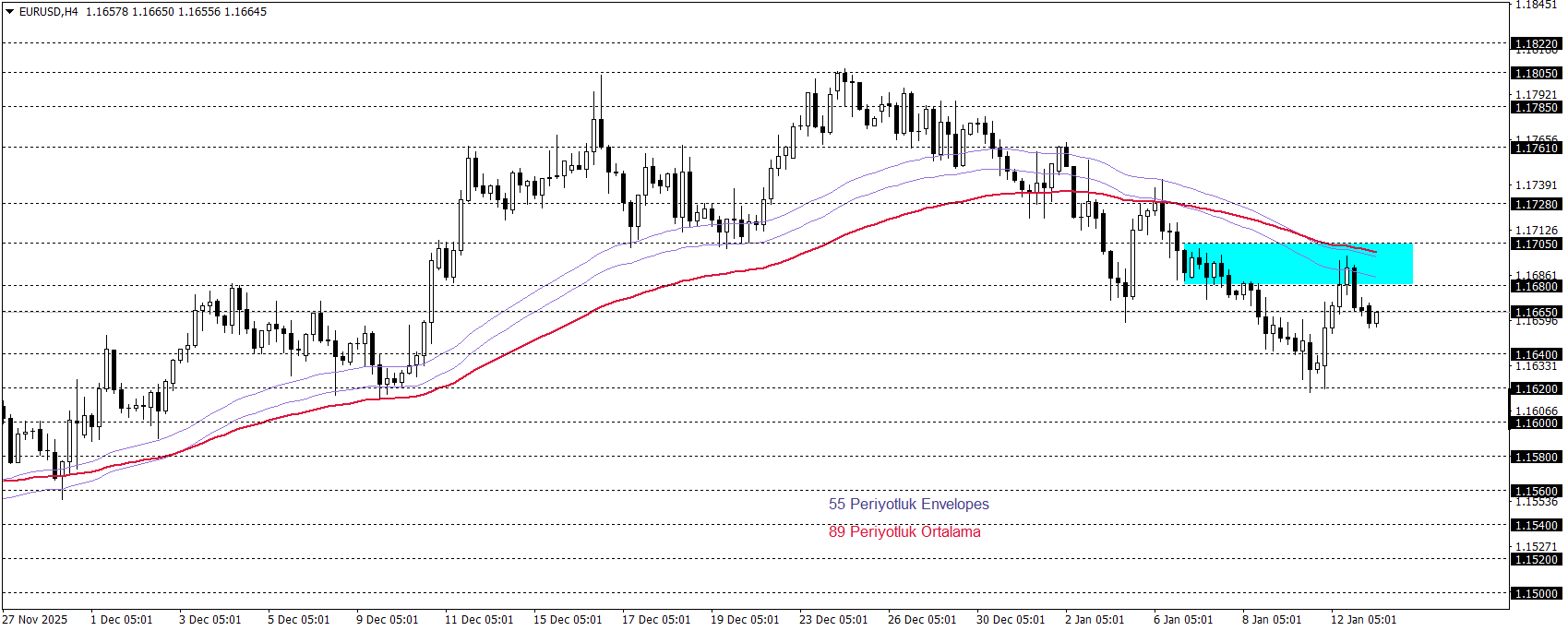Click the 1.16331 price scale value
Viewport: 1568px width, 631px height.
[1537, 365]
